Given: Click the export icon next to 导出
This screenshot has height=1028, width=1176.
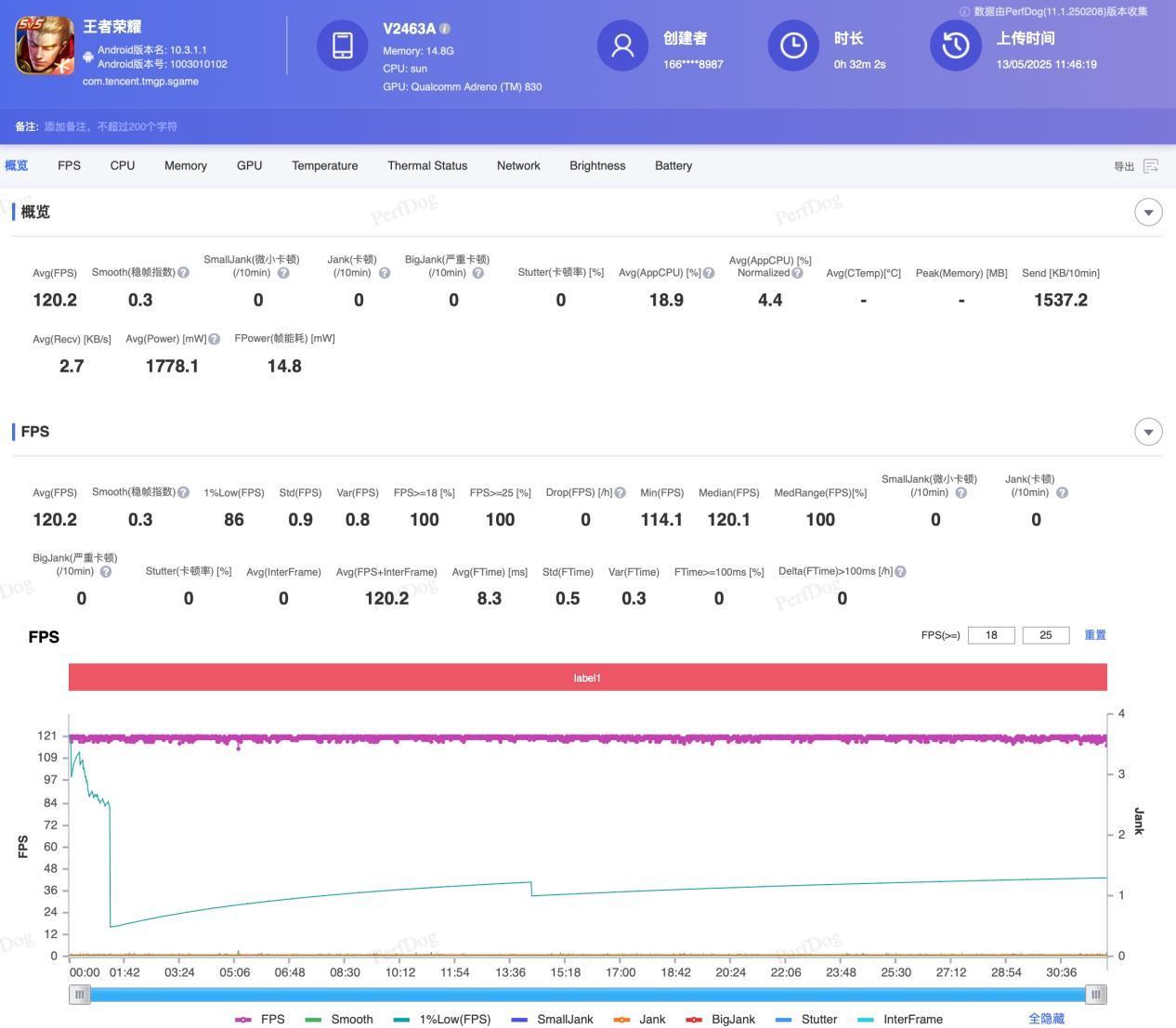Looking at the screenshot, I should pos(1151,166).
